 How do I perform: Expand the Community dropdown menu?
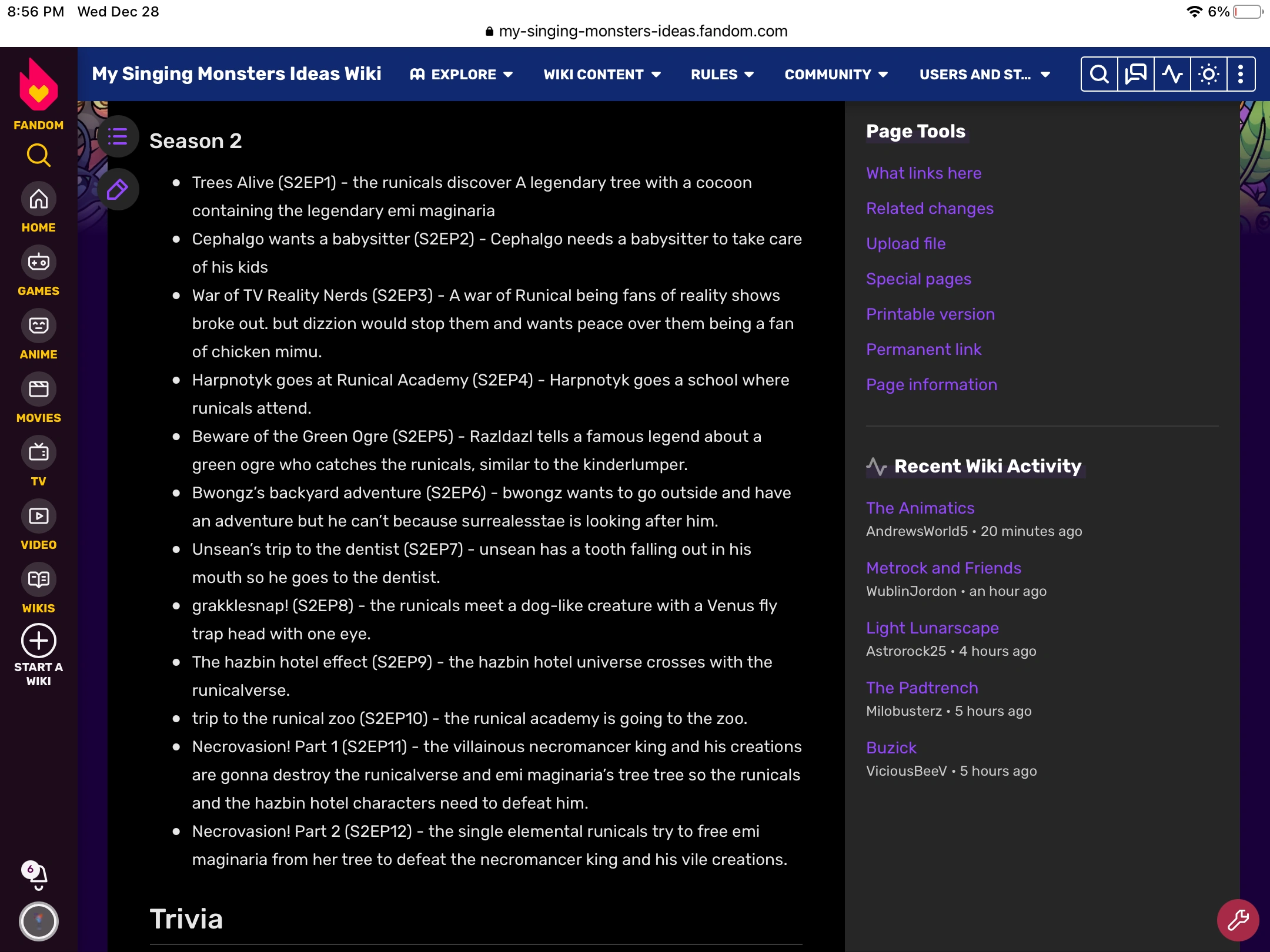835,75
